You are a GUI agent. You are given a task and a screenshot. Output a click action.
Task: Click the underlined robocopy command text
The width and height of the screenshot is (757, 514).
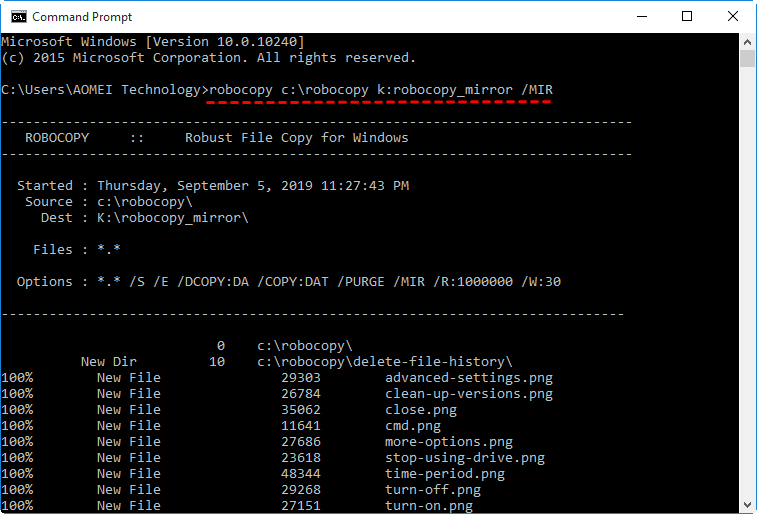pos(380,90)
